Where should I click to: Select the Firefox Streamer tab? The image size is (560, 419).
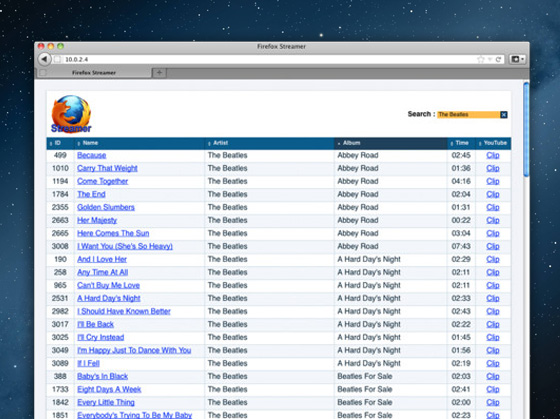pyautogui.click(x=94, y=73)
